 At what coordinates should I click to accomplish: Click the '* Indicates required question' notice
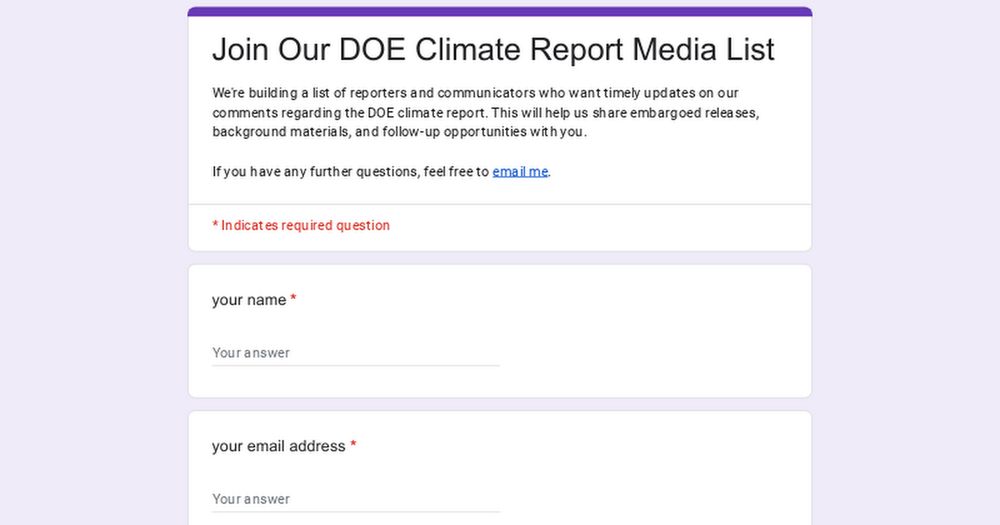pyautogui.click(x=301, y=225)
